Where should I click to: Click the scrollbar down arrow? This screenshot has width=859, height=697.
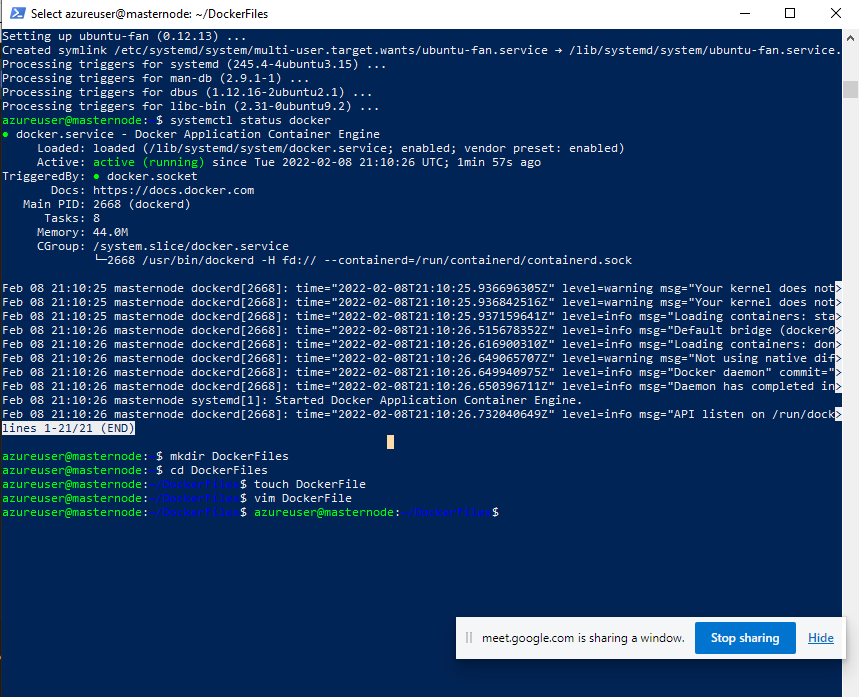[x=850, y=688]
